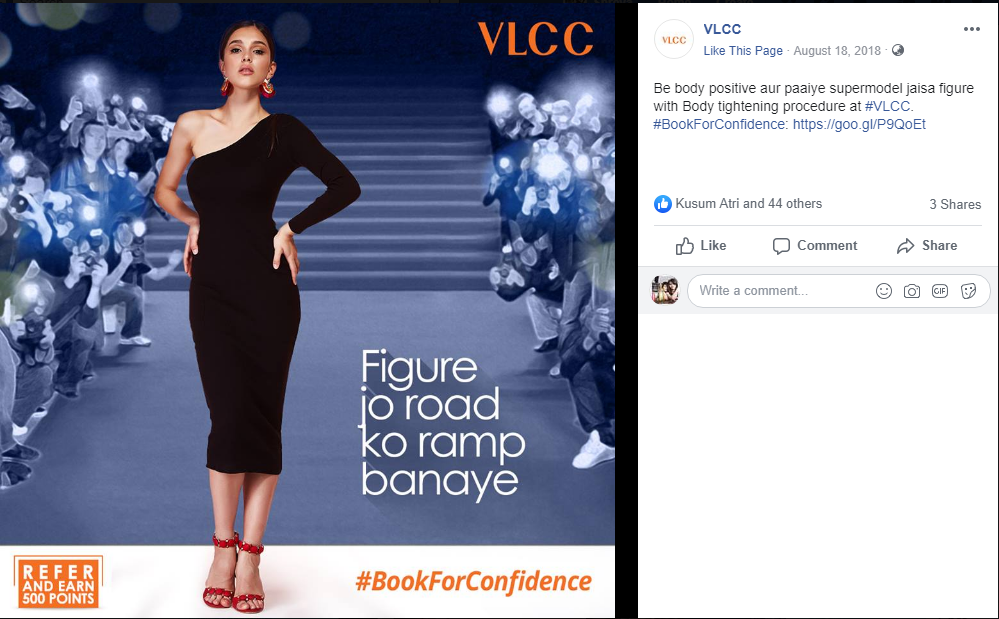This screenshot has height=619, width=999.
Task: Share the post via Share button
Action: 927,246
